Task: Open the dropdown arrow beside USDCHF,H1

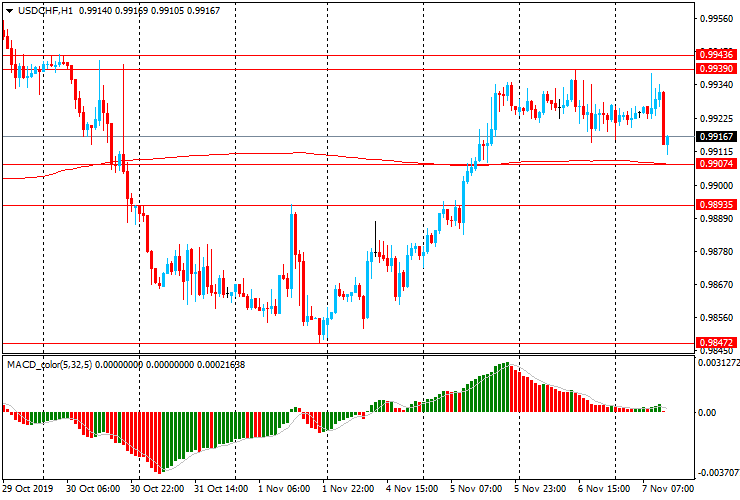Action: (x=9, y=9)
